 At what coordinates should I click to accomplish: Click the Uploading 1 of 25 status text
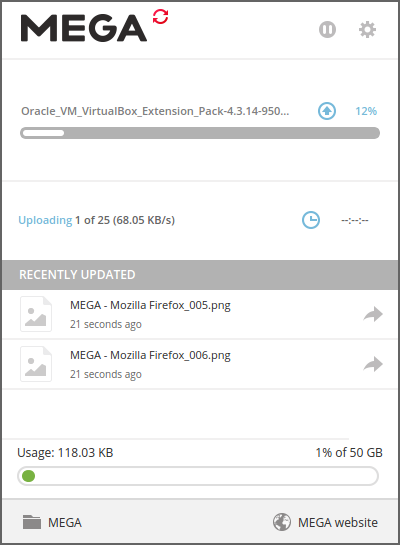coord(97,220)
